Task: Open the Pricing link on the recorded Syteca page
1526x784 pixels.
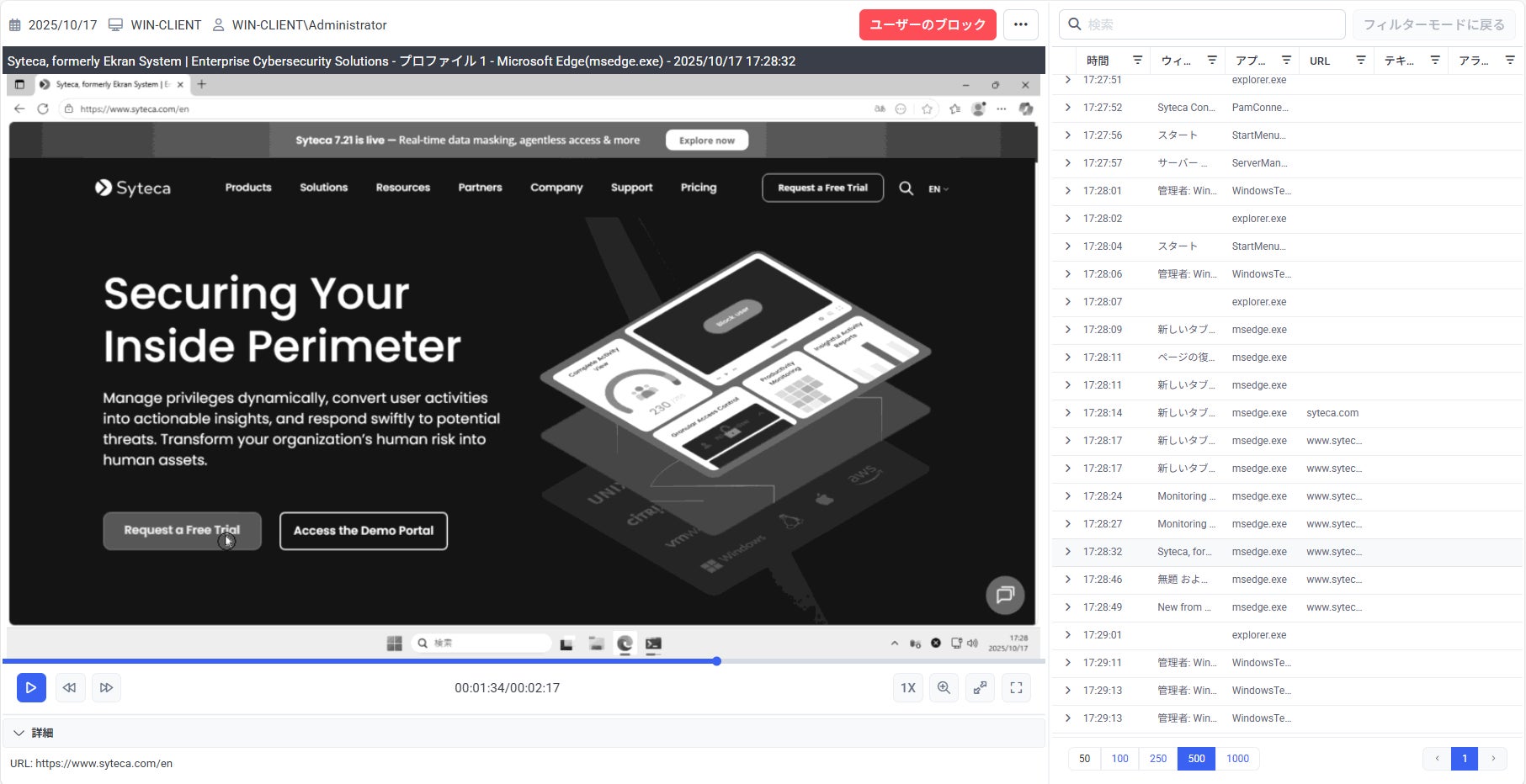Action: pyautogui.click(x=699, y=188)
